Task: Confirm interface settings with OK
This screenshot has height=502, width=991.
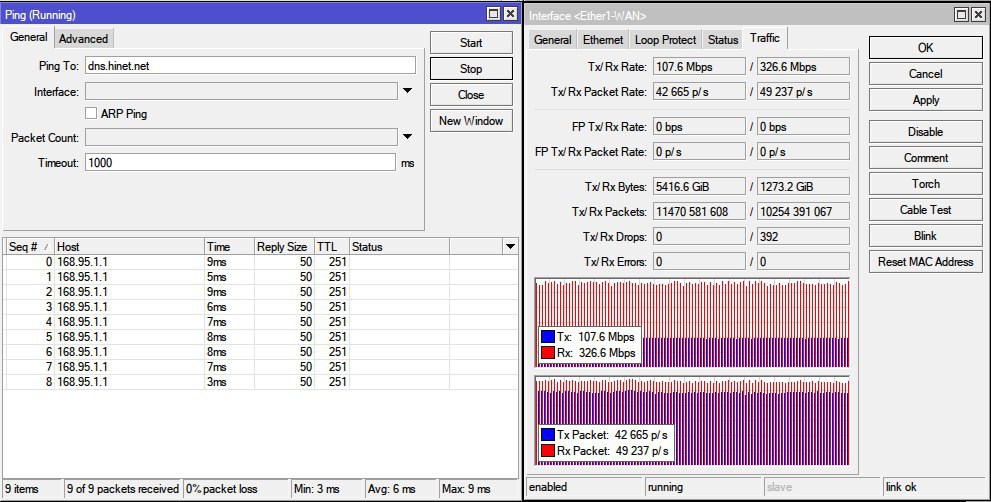Action: pos(925,48)
